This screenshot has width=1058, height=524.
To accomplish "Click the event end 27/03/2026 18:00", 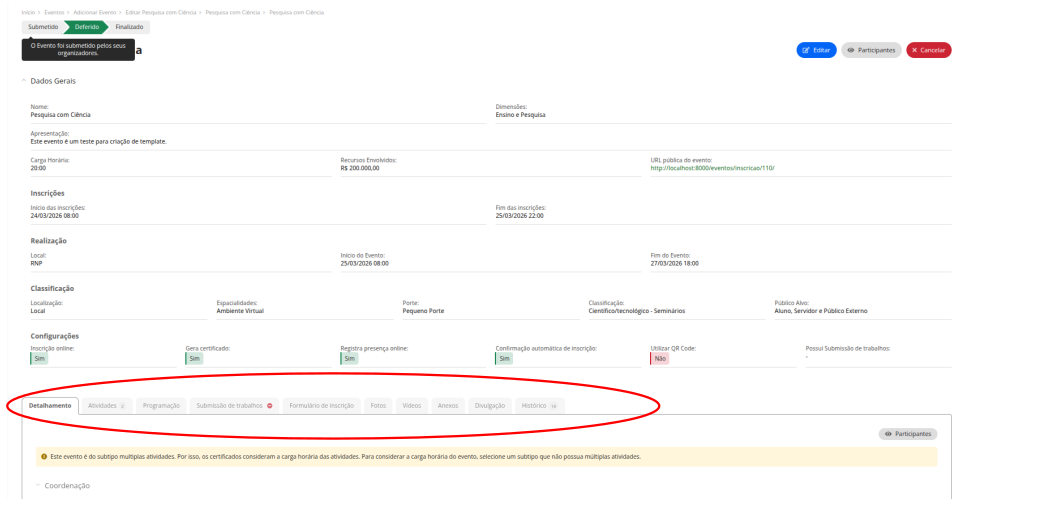I will click(675, 263).
